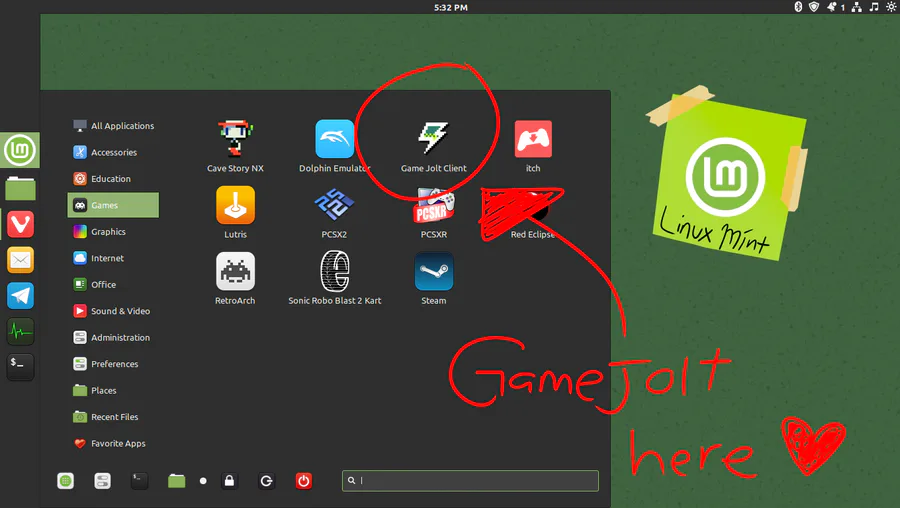Click the Bluetooth tray icon

pos(798,7)
